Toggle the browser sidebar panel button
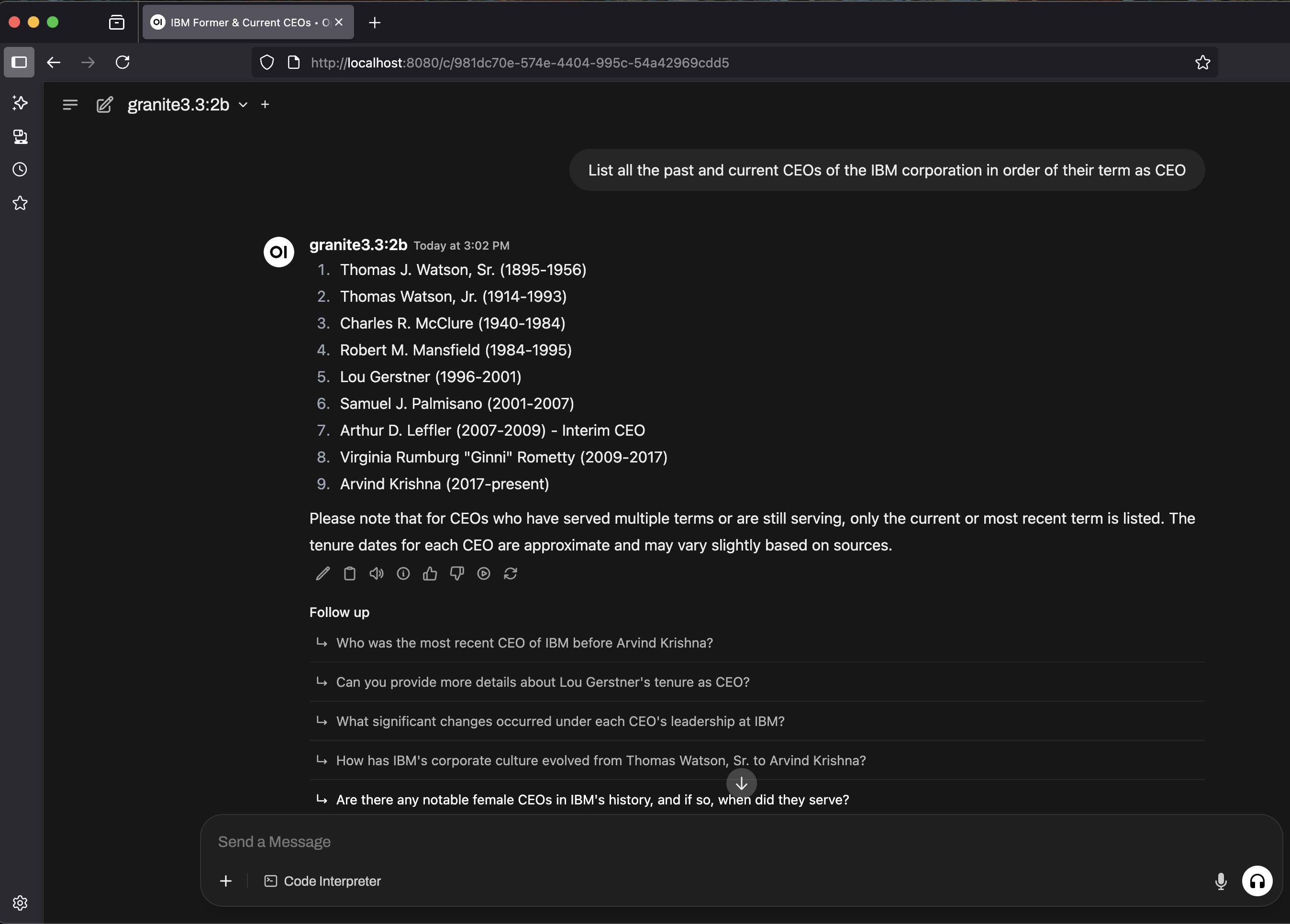This screenshot has width=1290, height=924. pyautogui.click(x=19, y=62)
